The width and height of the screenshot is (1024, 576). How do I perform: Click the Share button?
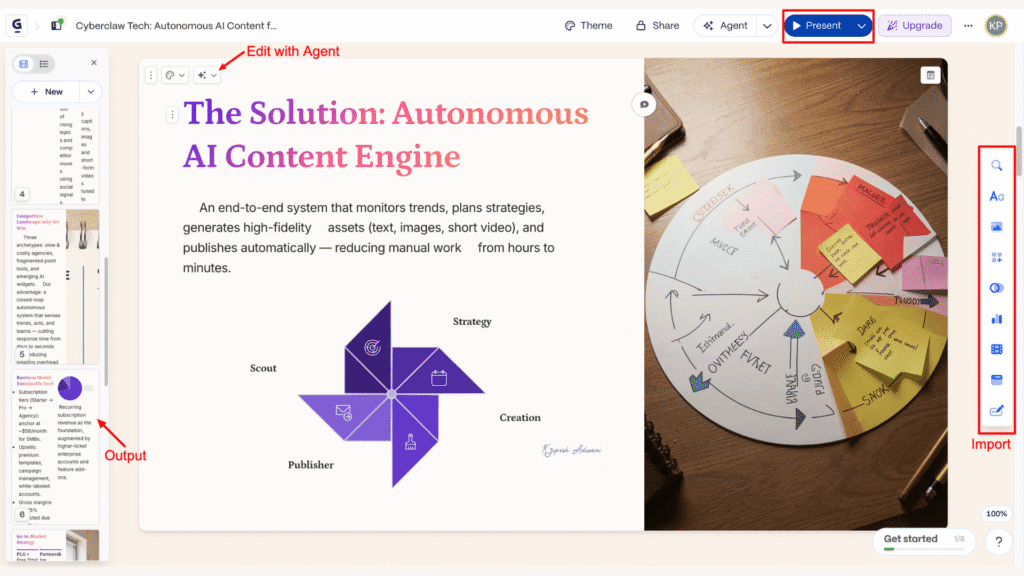[657, 25]
